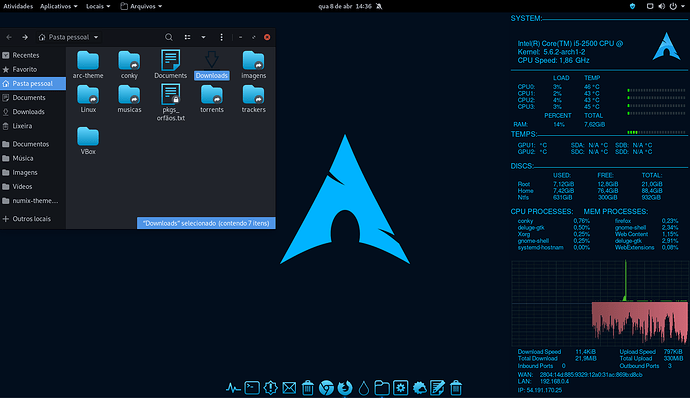Open the Arquivos app menu in top bar
The width and height of the screenshot is (690, 398).
pyautogui.click(x=141, y=7)
